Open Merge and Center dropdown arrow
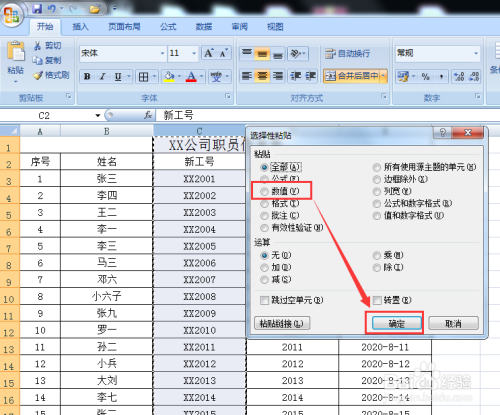Screen dimensions: 500x415 point(383,76)
